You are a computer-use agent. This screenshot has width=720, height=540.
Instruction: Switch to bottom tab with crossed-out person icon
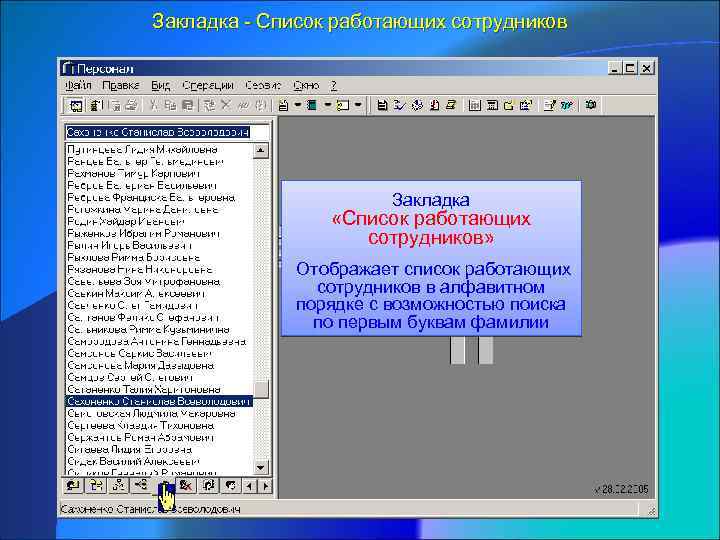click(x=186, y=485)
